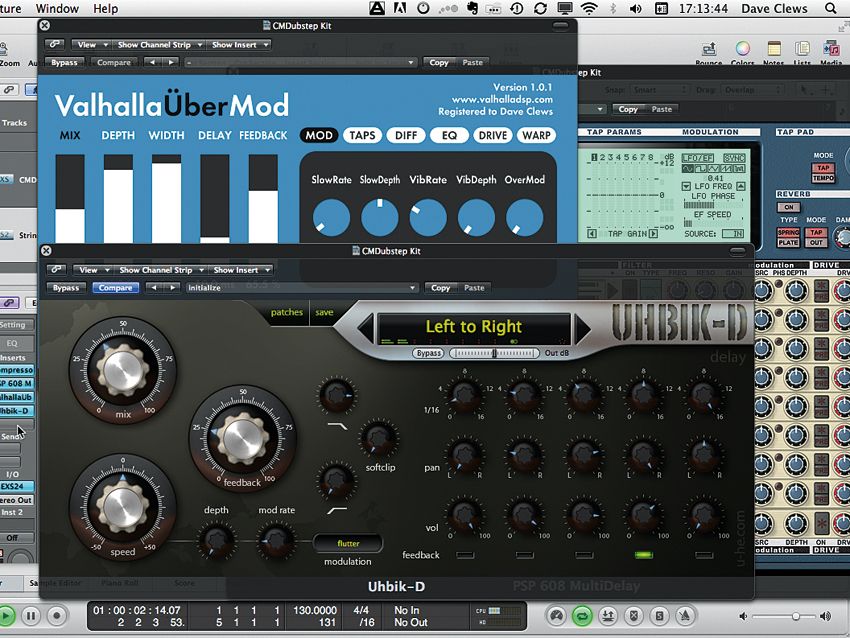This screenshot has height=638, width=850.
Task: Toggle the first tap feedback switch
Action: click(x=465, y=555)
